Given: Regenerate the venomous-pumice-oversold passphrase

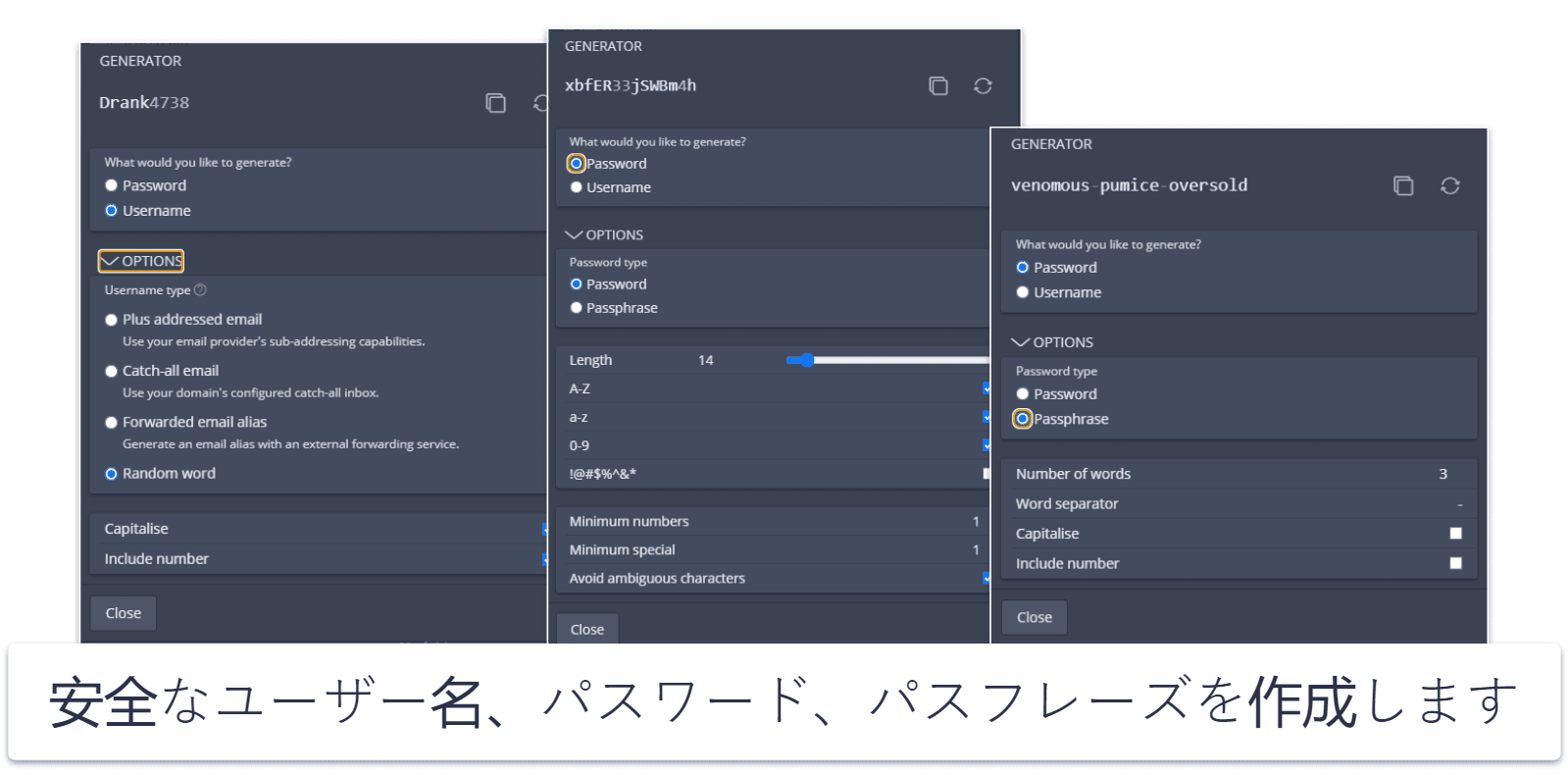Looking at the screenshot, I should coord(1450,185).
